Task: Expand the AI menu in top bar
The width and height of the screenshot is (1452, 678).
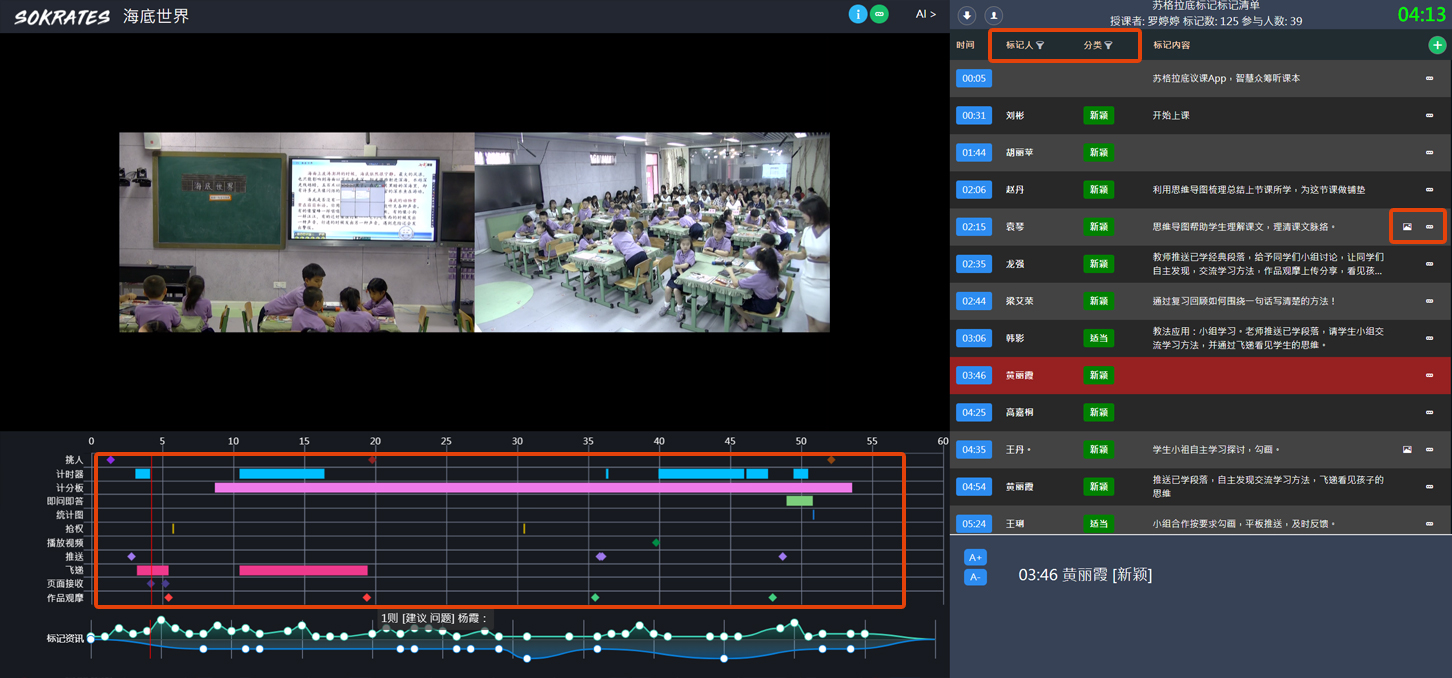Action: [926, 14]
